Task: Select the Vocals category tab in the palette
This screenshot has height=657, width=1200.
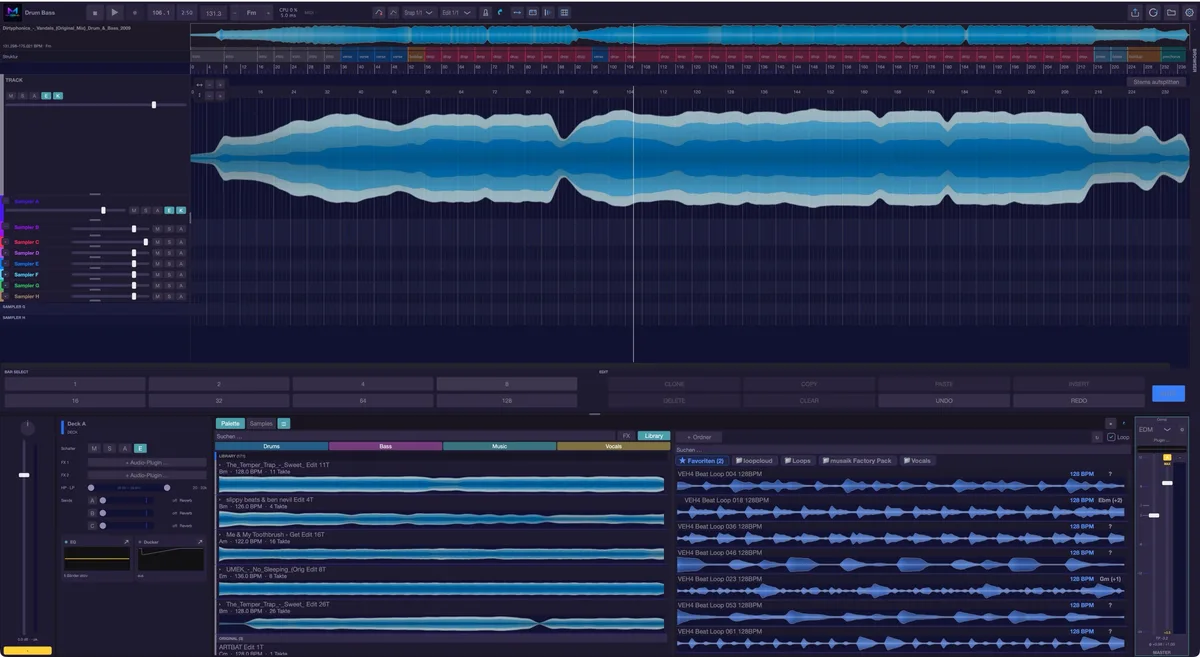Action: pyautogui.click(x=613, y=446)
